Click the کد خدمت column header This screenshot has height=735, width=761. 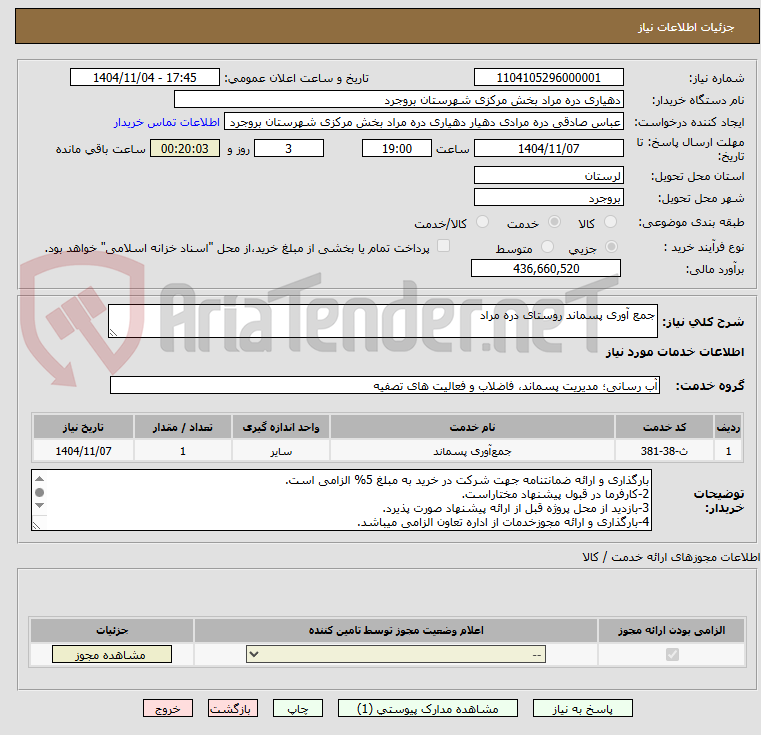pyautogui.click(x=664, y=427)
